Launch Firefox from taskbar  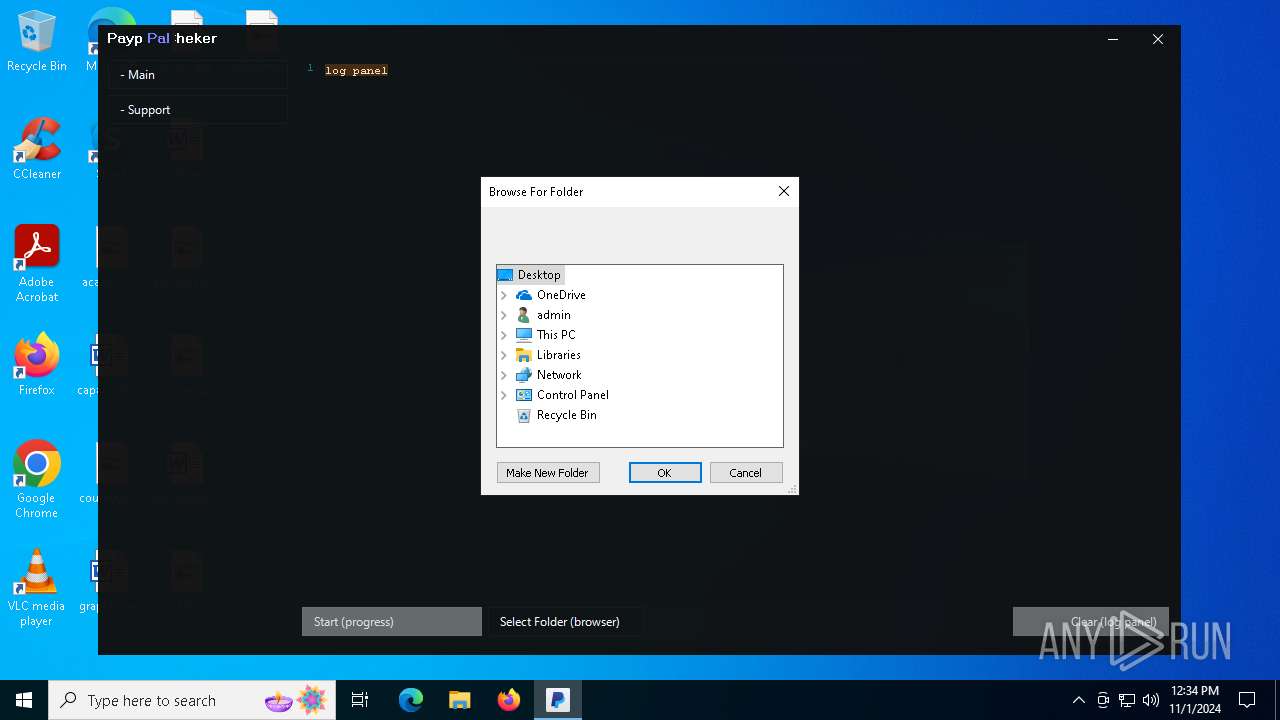[x=509, y=700]
